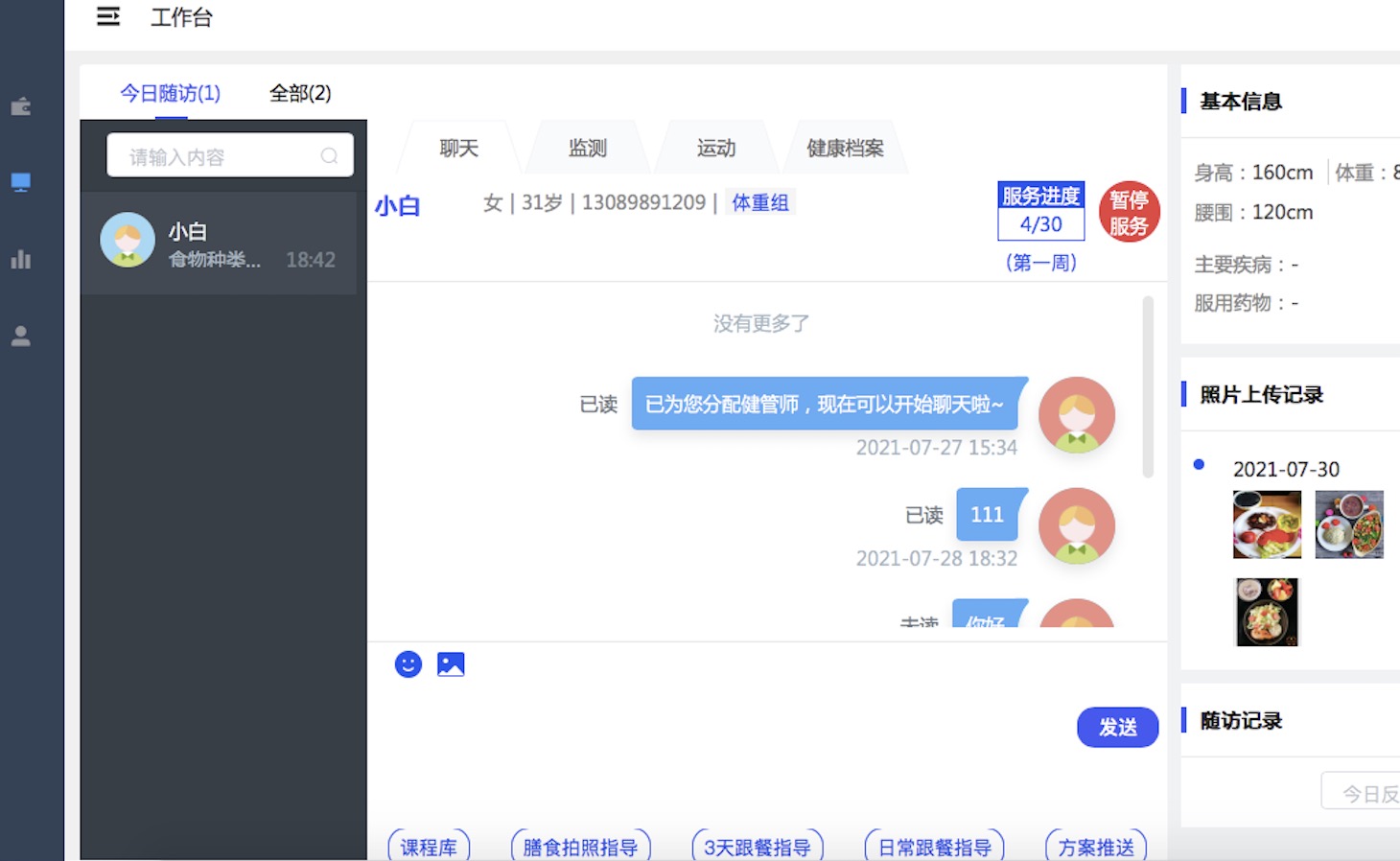Switch to the 监测 tab

(588, 148)
